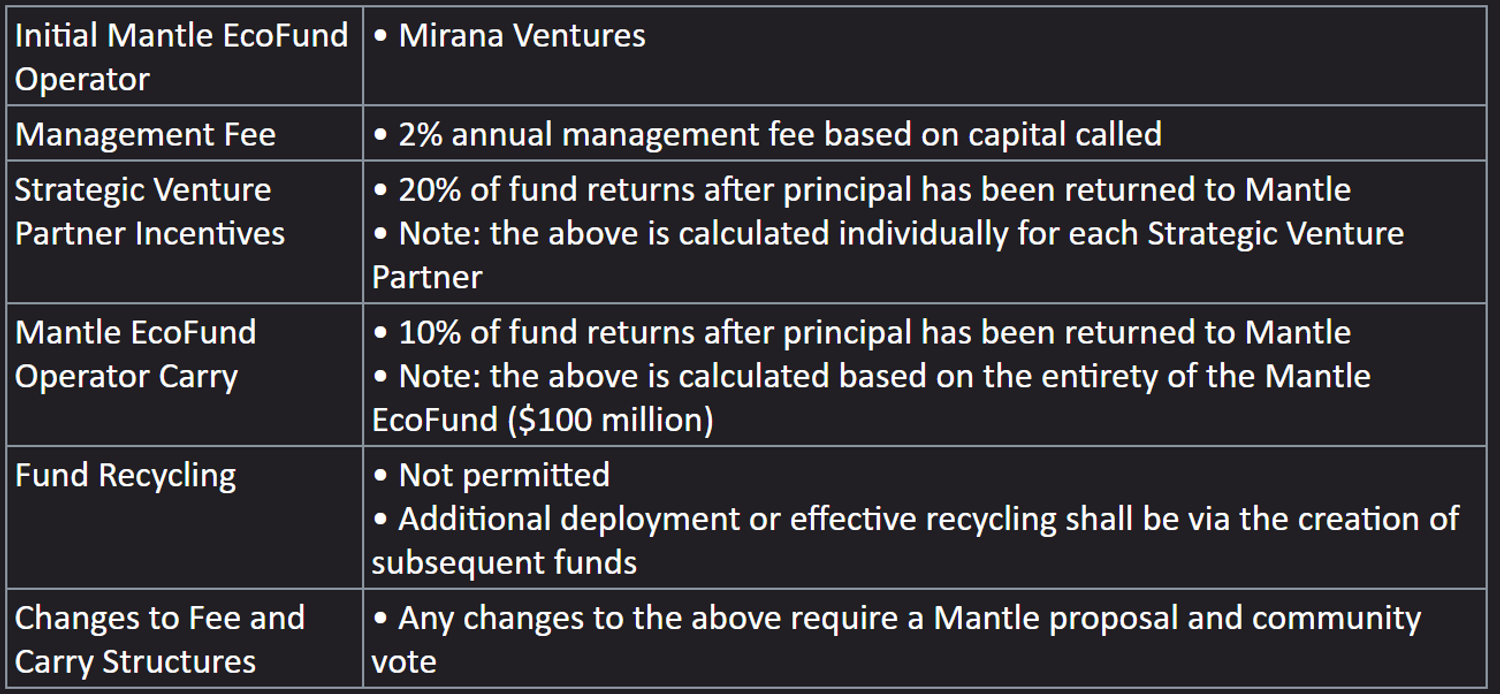Select "Changes to Fee and Carry Structures" label

[159, 639]
